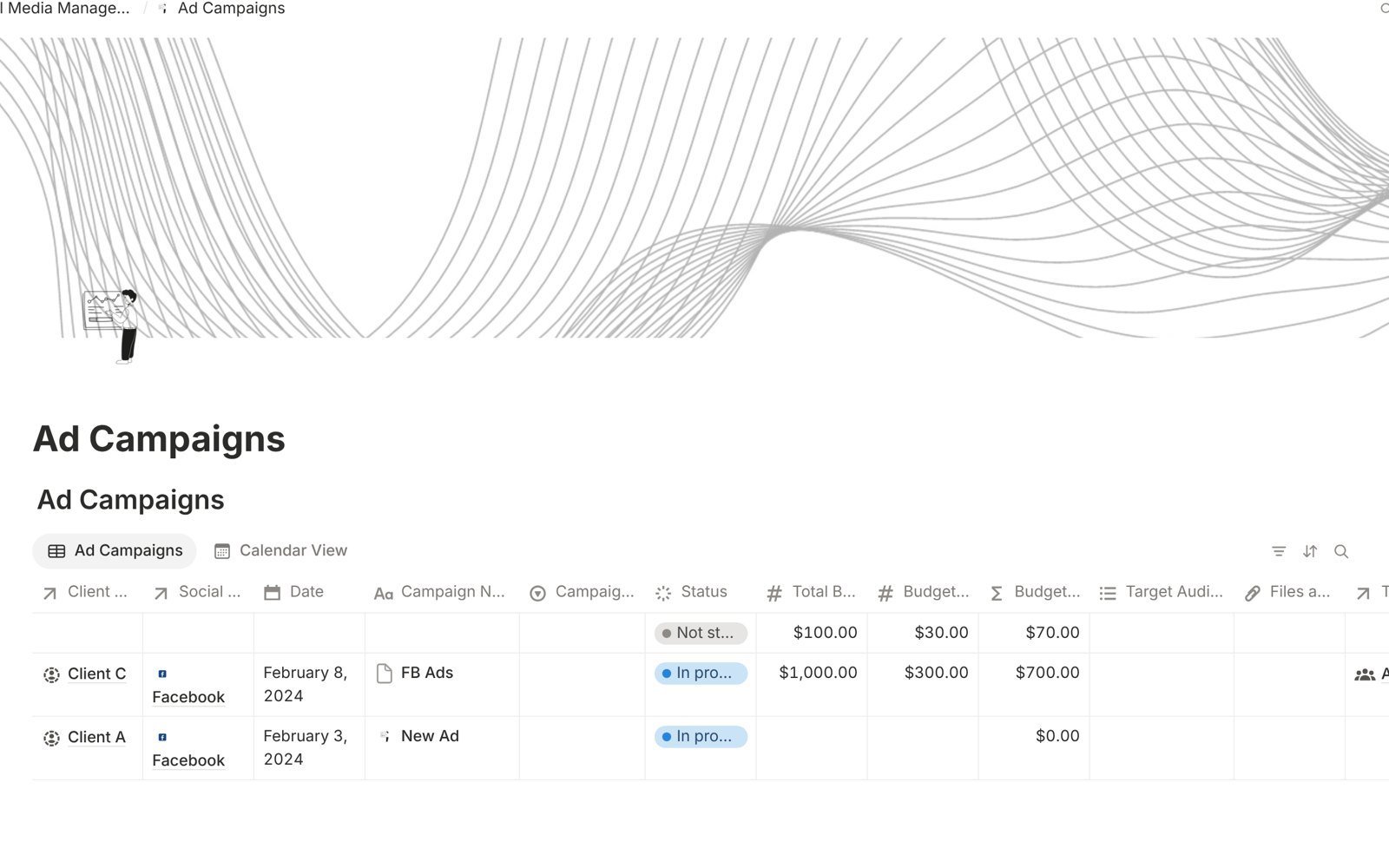
Task: Select the Ad Campaigns table view tab
Action: tap(115, 550)
